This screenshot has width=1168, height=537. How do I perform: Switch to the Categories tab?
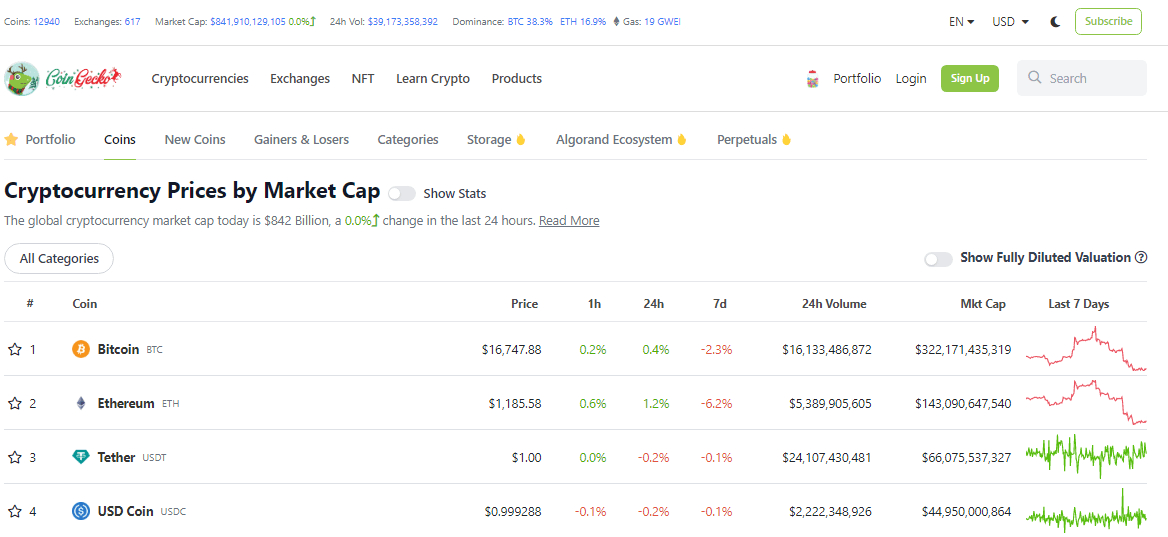pos(408,139)
